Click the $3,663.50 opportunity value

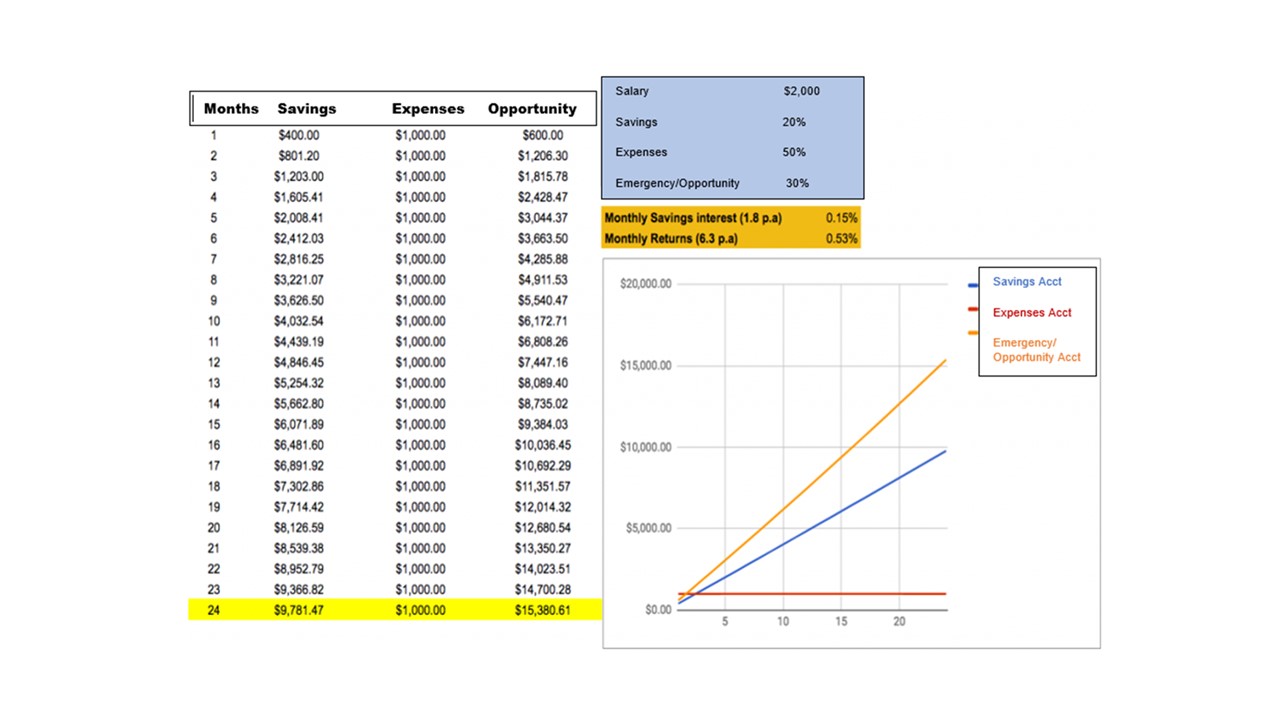pos(543,238)
